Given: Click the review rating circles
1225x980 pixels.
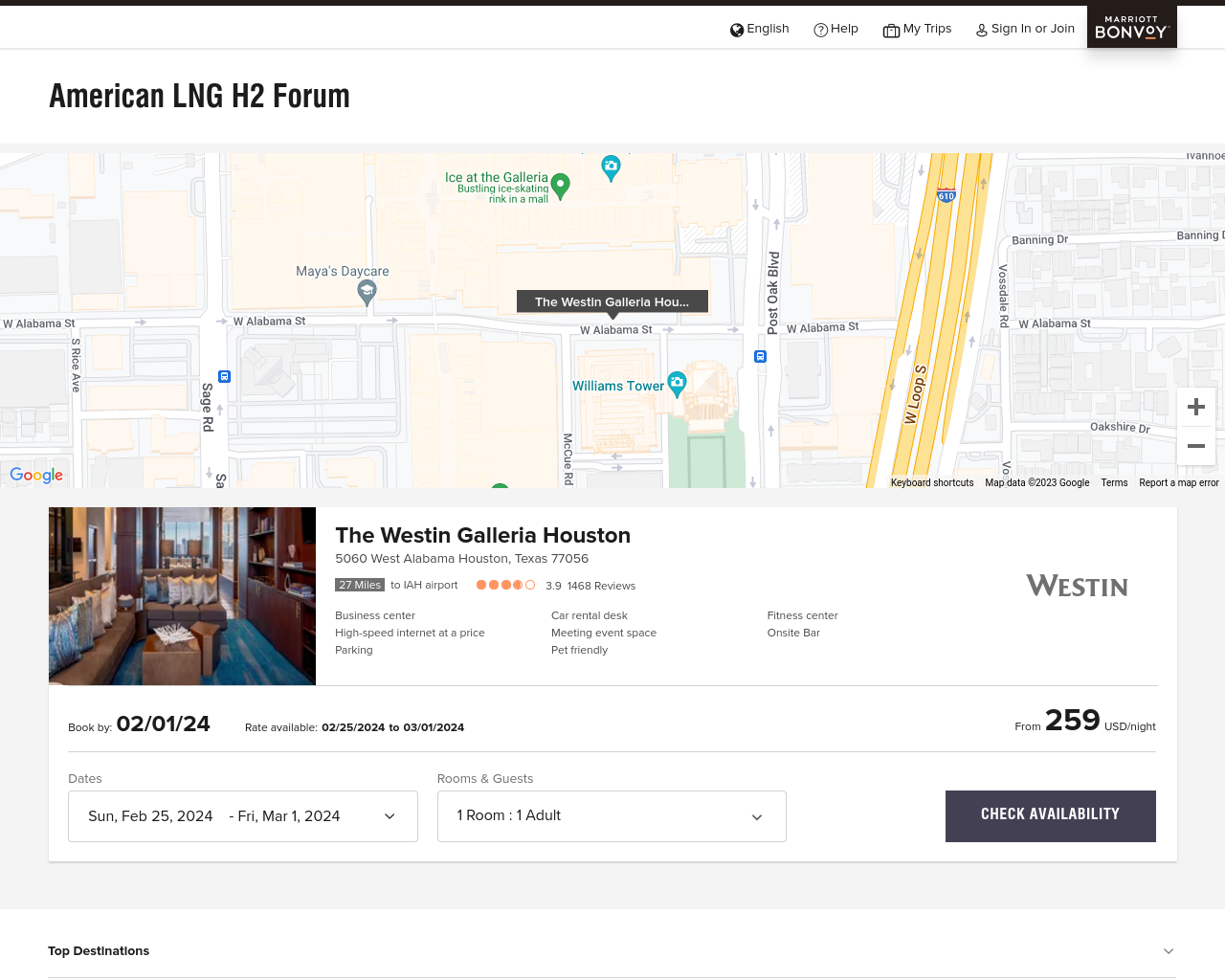Looking at the screenshot, I should (x=505, y=585).
